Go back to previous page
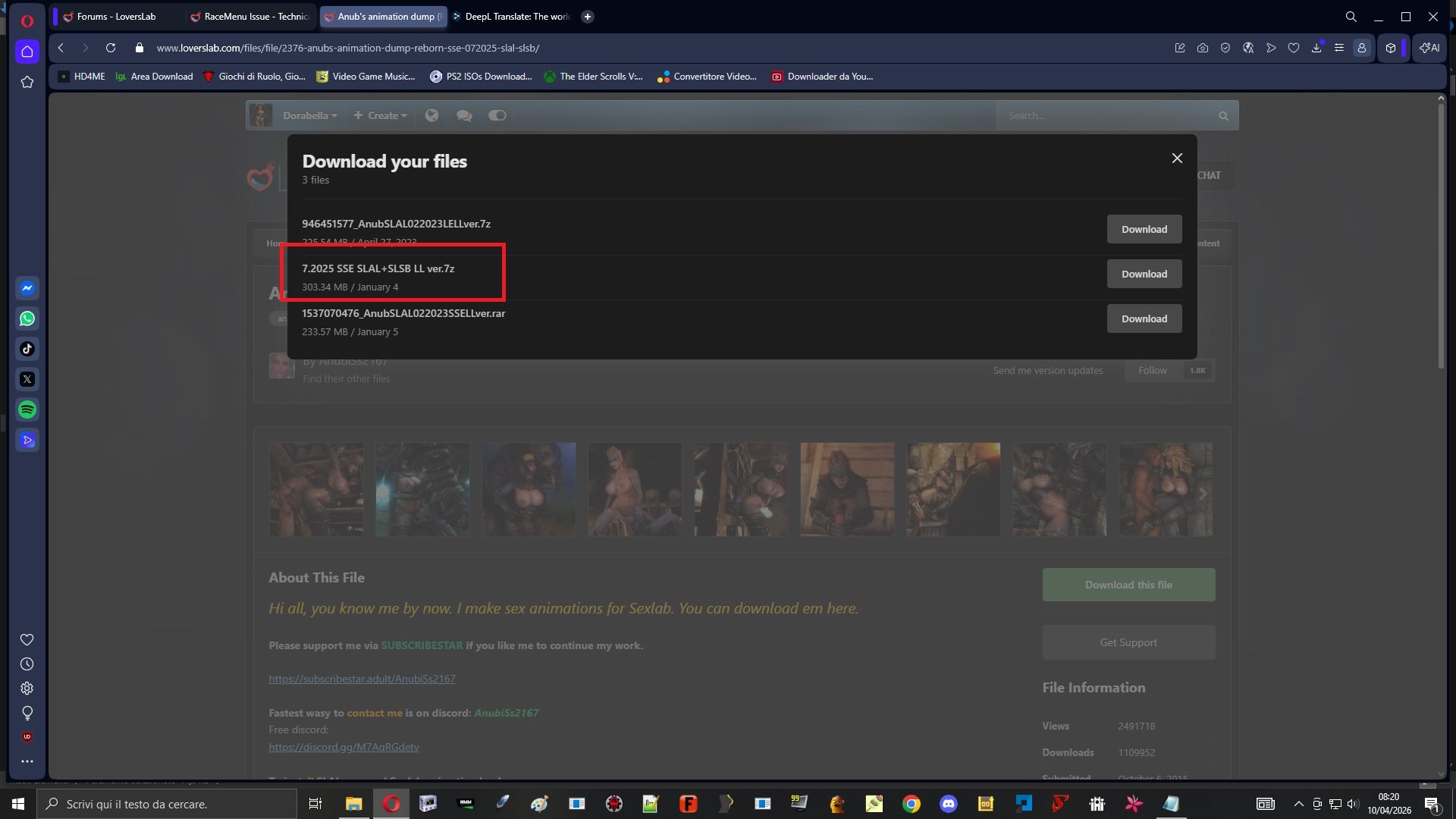 tap(61, 48)
